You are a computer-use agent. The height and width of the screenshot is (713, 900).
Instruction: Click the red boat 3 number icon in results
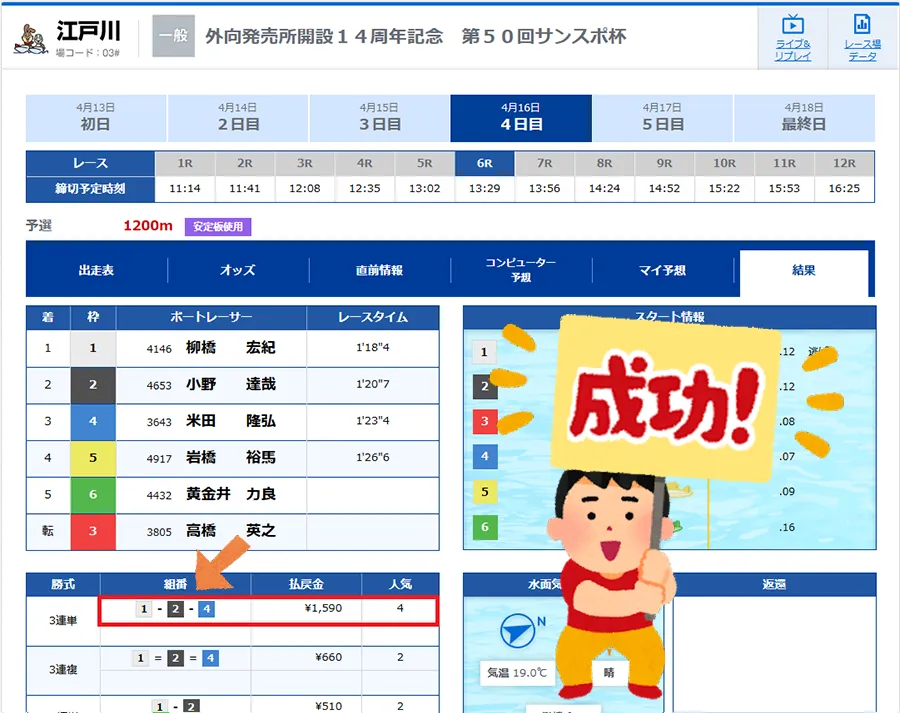coord(93,531)
